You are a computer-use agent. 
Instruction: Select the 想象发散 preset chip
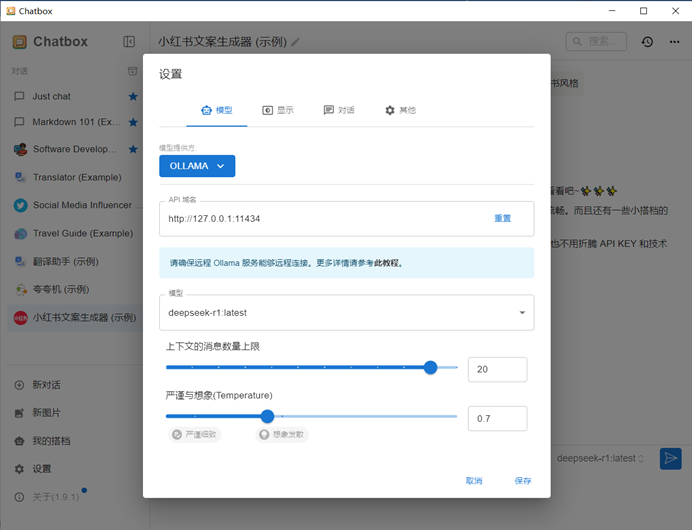coord(282,435)
